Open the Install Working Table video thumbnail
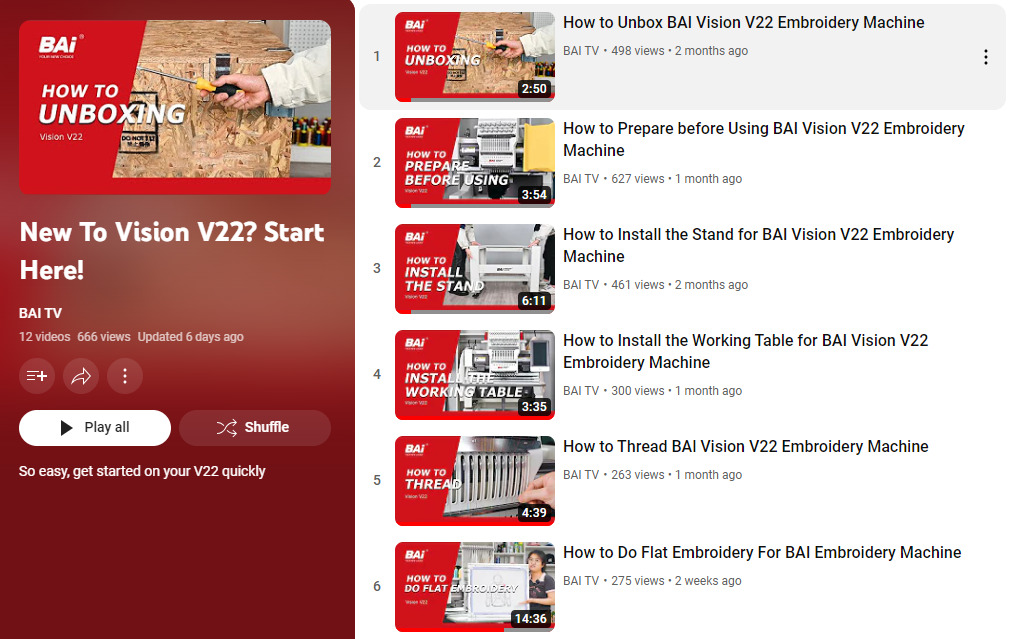Image resolution: width=1018 pixels, height=639 pixels. pyautogui.click(x=475, y=374)
